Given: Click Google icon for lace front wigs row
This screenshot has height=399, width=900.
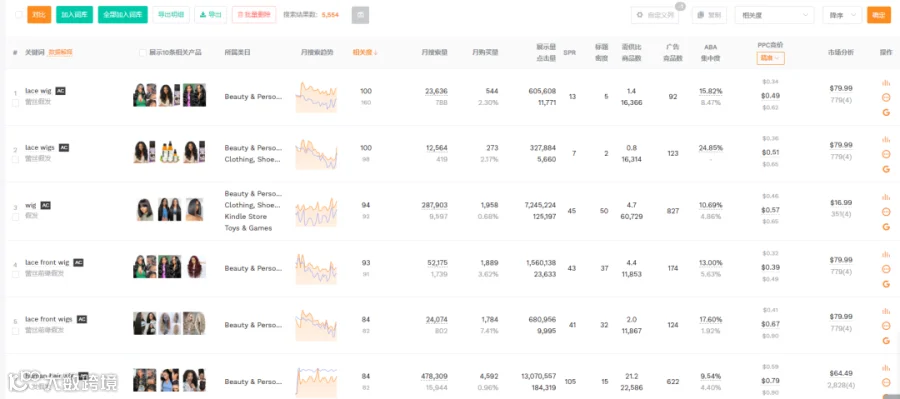Looking at the screenshot, I should [x=886, y=340].
